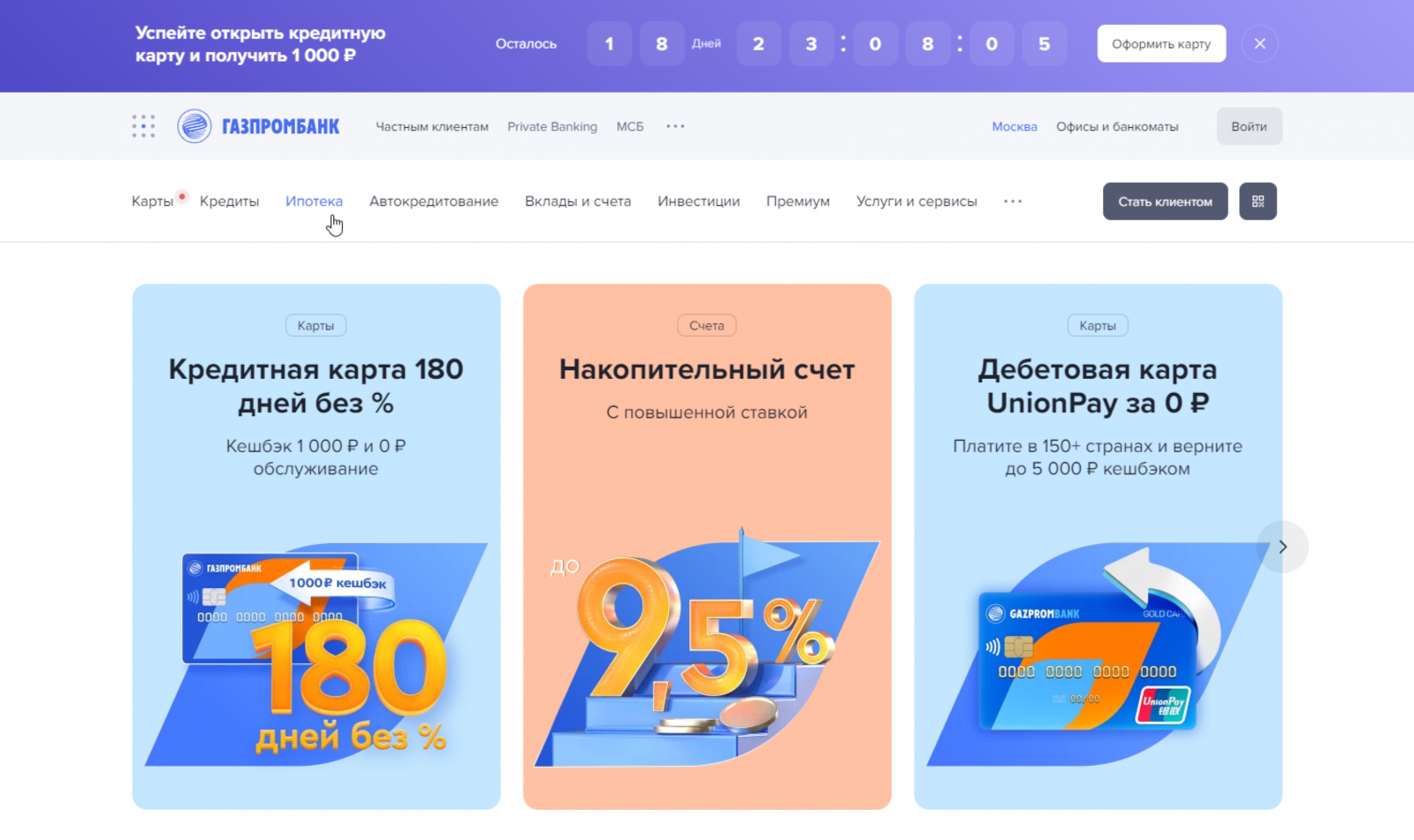Expand the top bar's three-dots menu
This screenshot has height=840, width=1414.
675,126
